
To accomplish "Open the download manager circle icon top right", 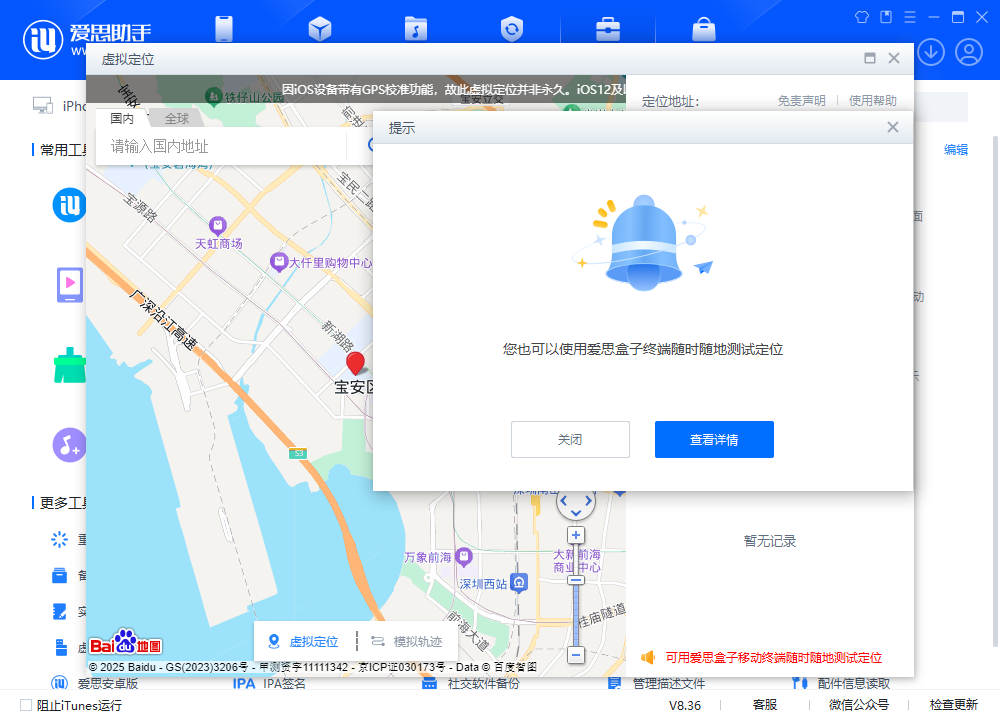I will pos(931,51).
